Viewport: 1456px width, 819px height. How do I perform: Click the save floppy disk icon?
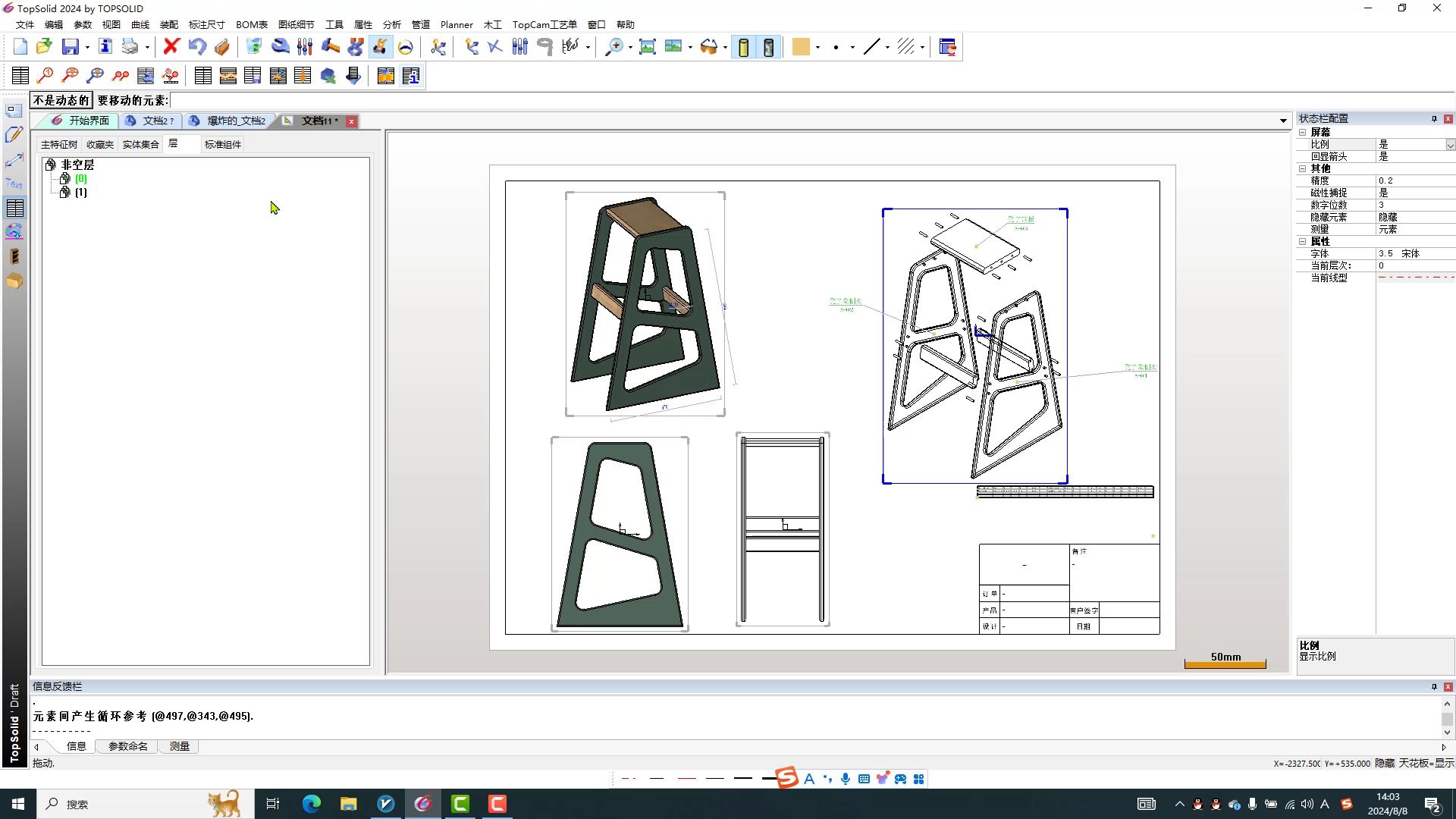click(x=70, y=47)
